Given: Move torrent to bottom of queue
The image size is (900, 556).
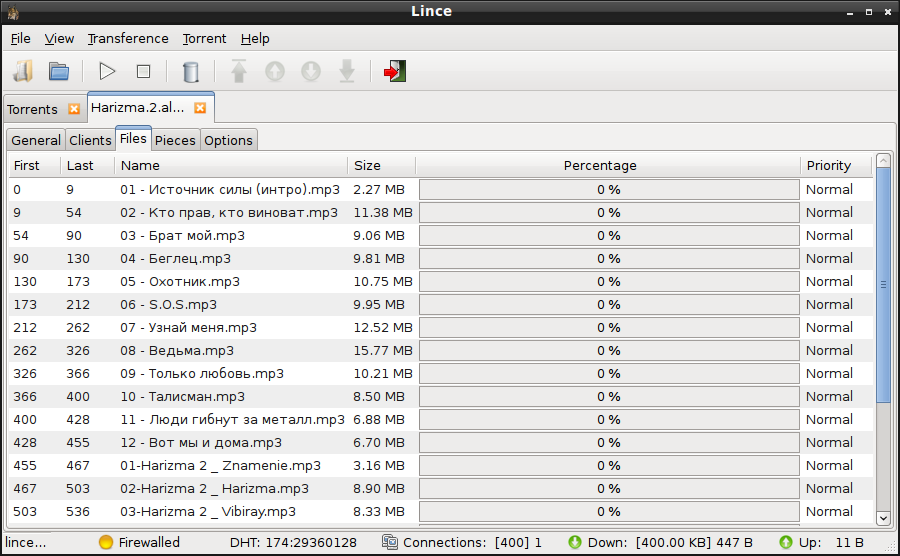Looking at the screenshot, I should point(347,72).
